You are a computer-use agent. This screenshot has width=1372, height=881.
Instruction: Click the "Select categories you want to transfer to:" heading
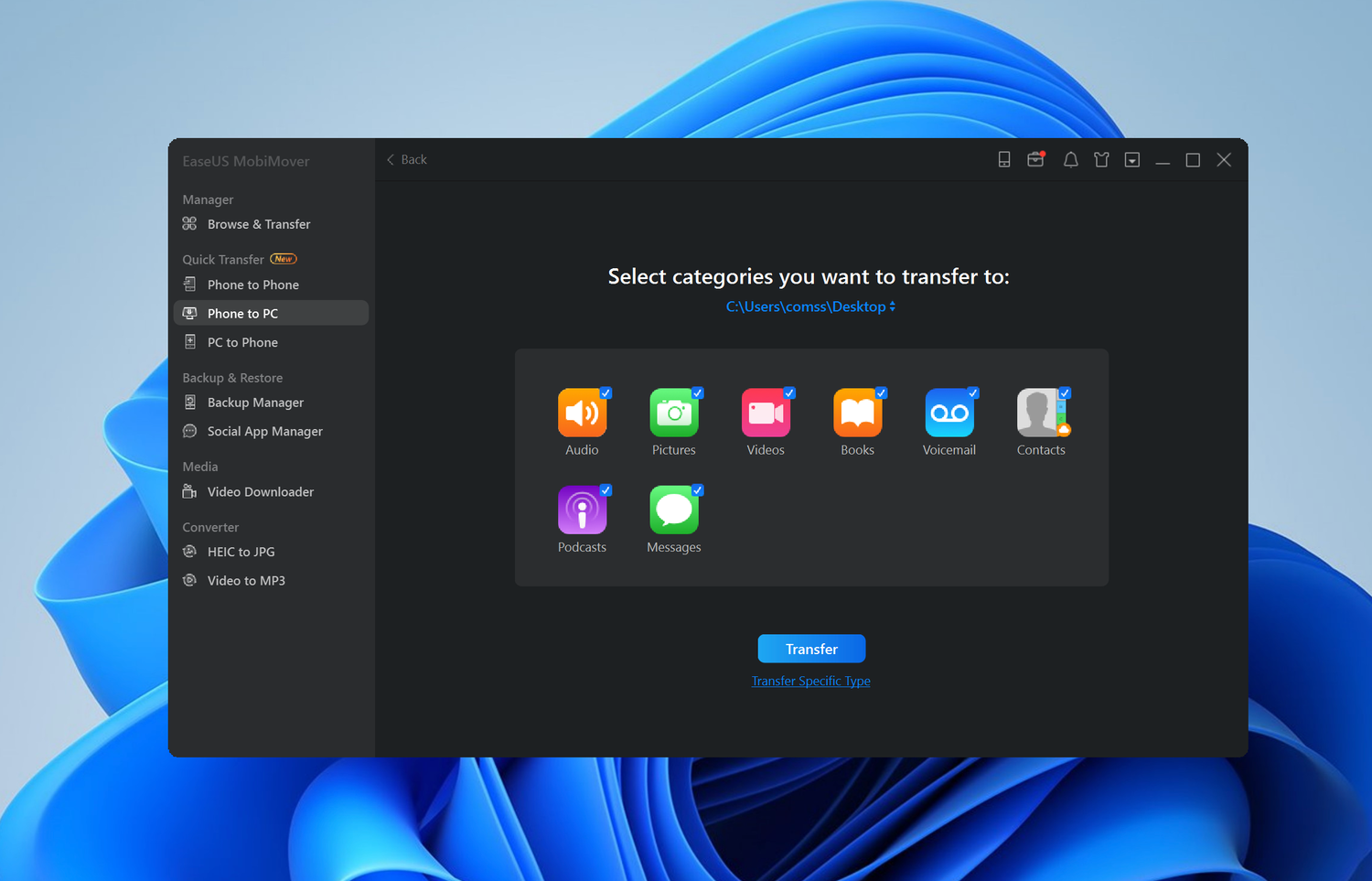pos(809,276)
